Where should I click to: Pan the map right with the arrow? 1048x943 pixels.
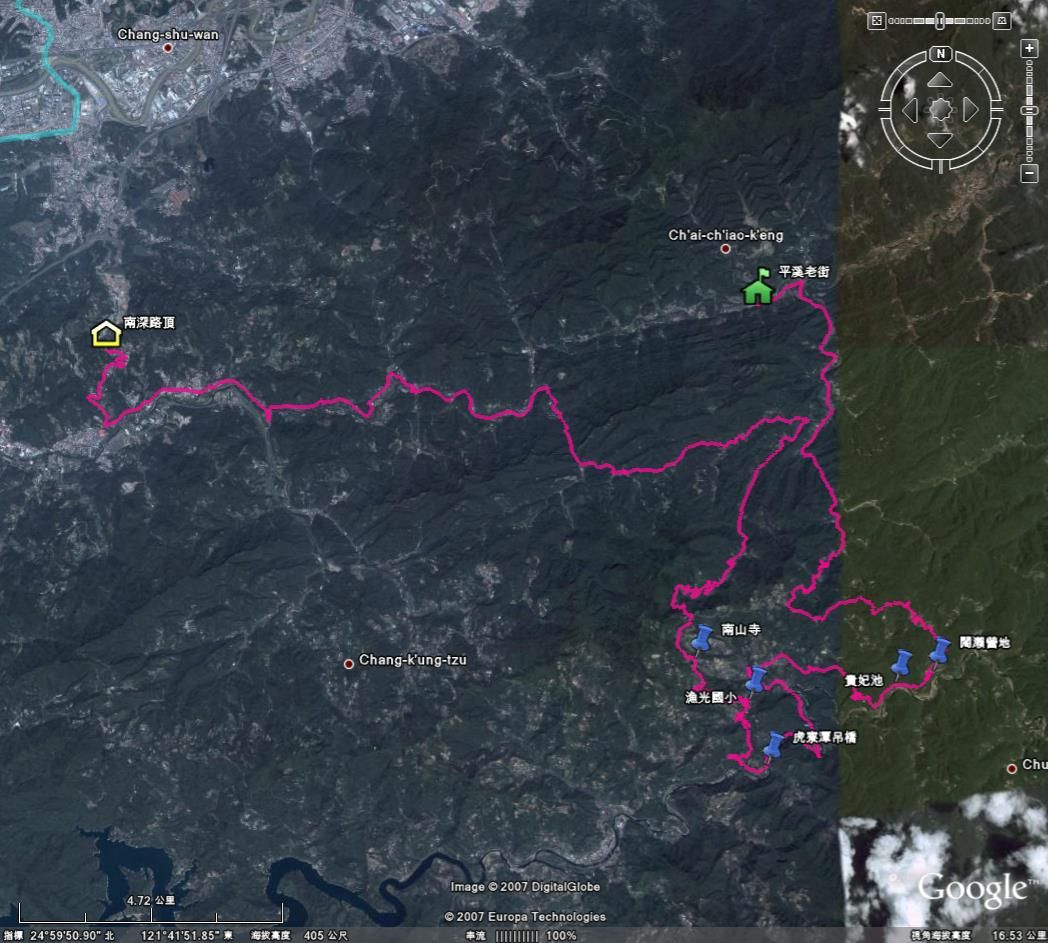pyautogui.click(x=970, y=110)
